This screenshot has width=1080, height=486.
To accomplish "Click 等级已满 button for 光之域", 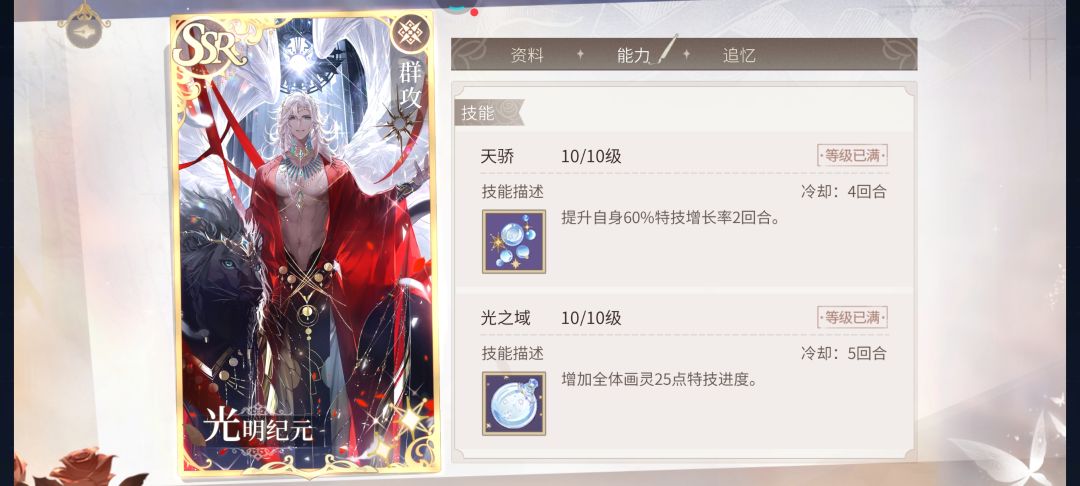I will click(852, 317).
